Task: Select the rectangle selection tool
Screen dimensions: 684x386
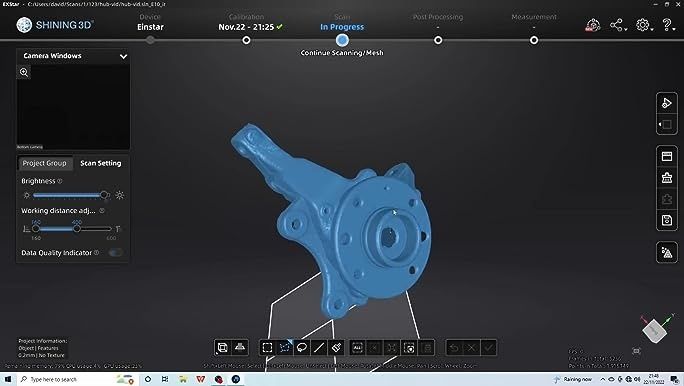Action: coord(267,348)
